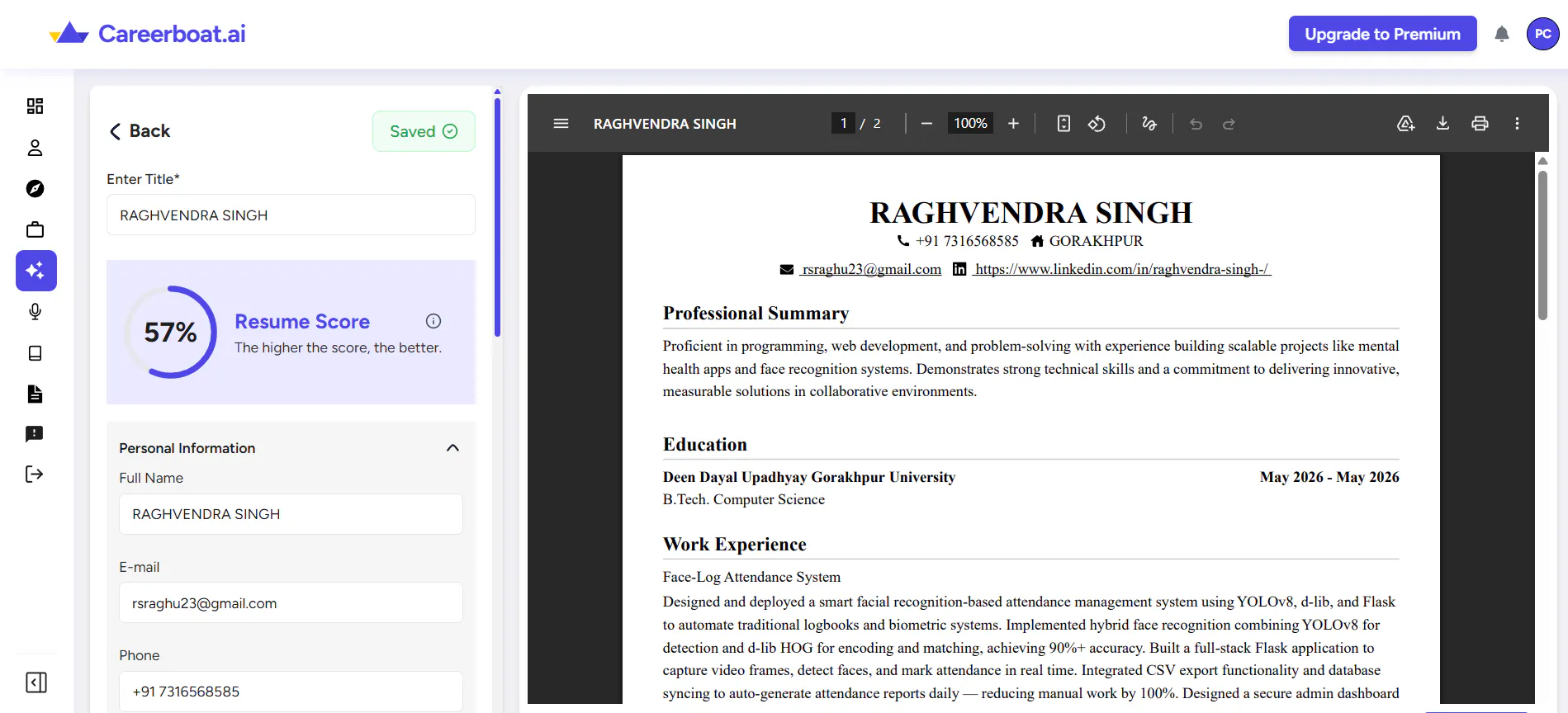The height and width of the screenshot is (713, 1568).
Task: Print the resume PDF
Action: pos(1480,123)
